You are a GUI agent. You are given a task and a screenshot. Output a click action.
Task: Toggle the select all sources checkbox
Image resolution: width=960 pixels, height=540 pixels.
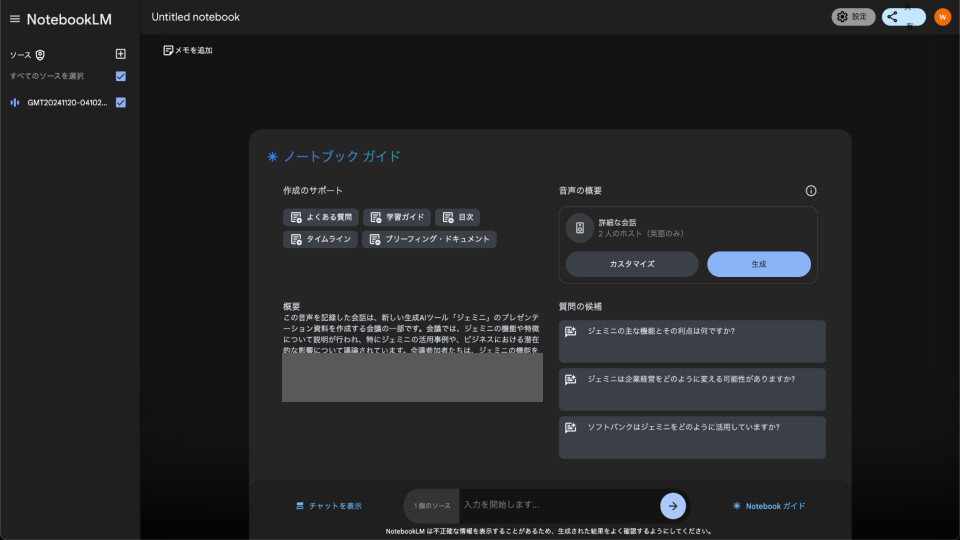point(121,76)
